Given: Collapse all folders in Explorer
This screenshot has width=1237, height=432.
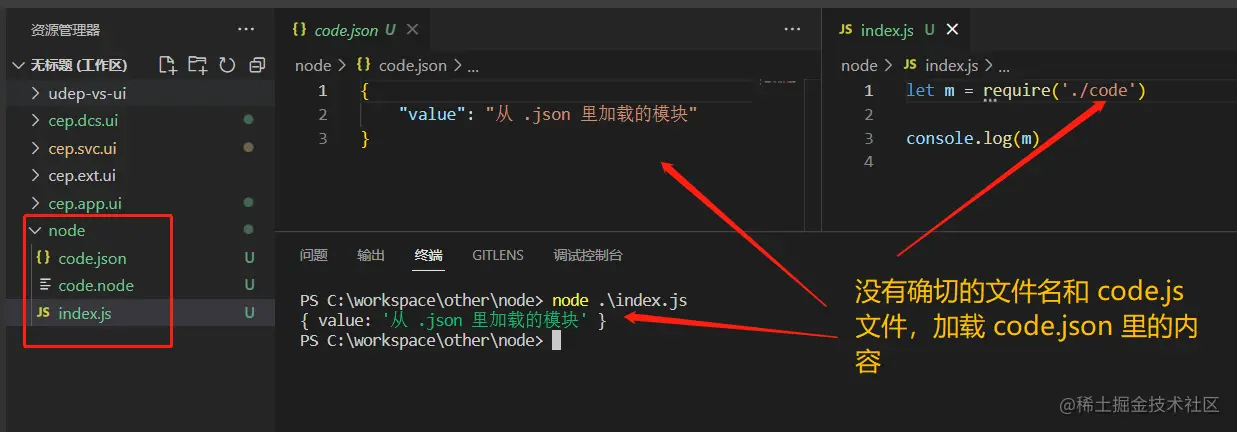Looking at the screenshot, I should pos(257,65).
